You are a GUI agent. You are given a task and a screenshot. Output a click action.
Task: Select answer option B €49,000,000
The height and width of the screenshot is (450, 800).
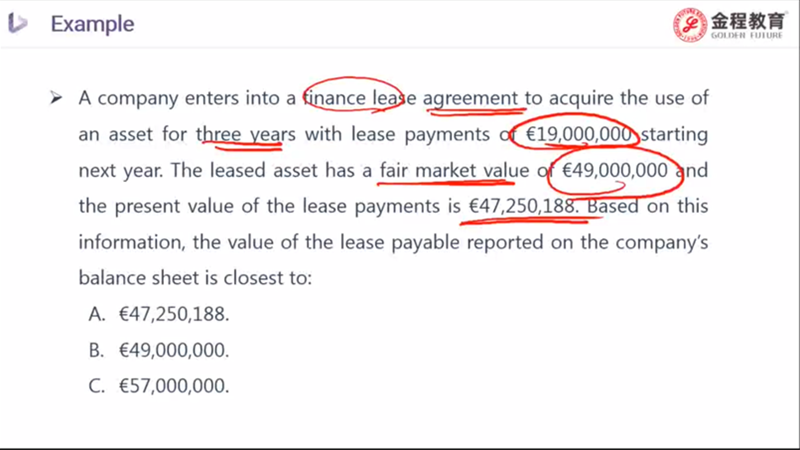pyautogui.click(x=159, y=350)
